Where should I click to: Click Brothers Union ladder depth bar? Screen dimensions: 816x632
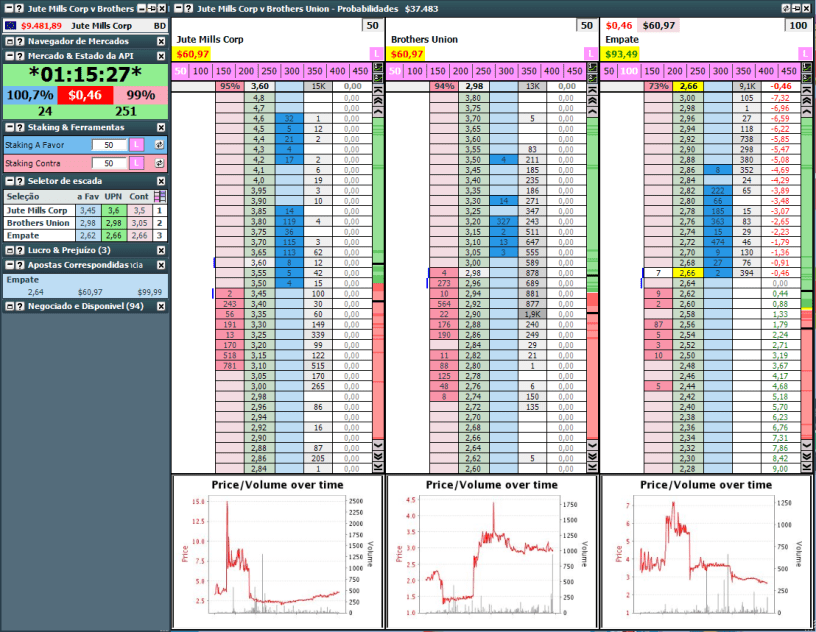pyautogui.click(x=592, y=279)
